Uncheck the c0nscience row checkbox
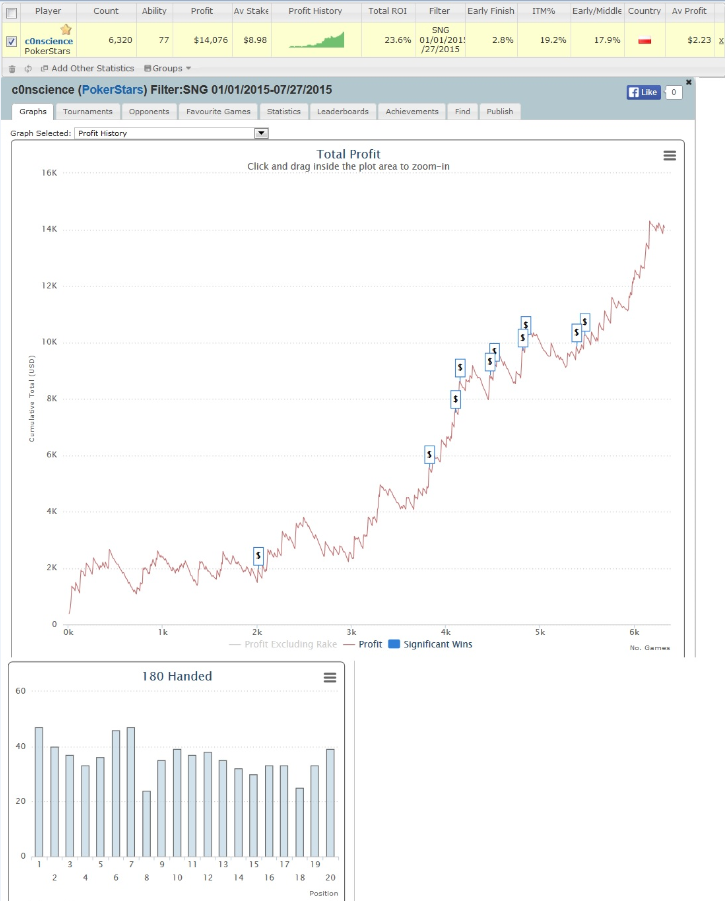This screenshot has height=901, width=725. [x=11, y=41]
